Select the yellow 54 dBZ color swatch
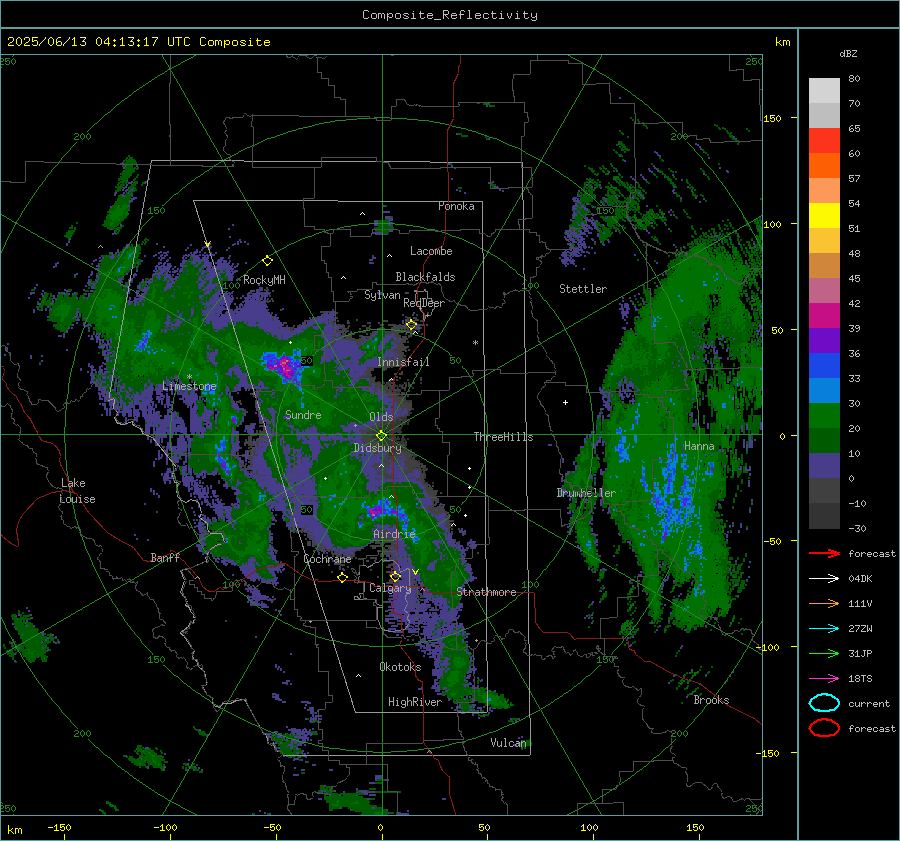Image resolution: width=900 pixels, height=841 pixels. pos(824,215)
